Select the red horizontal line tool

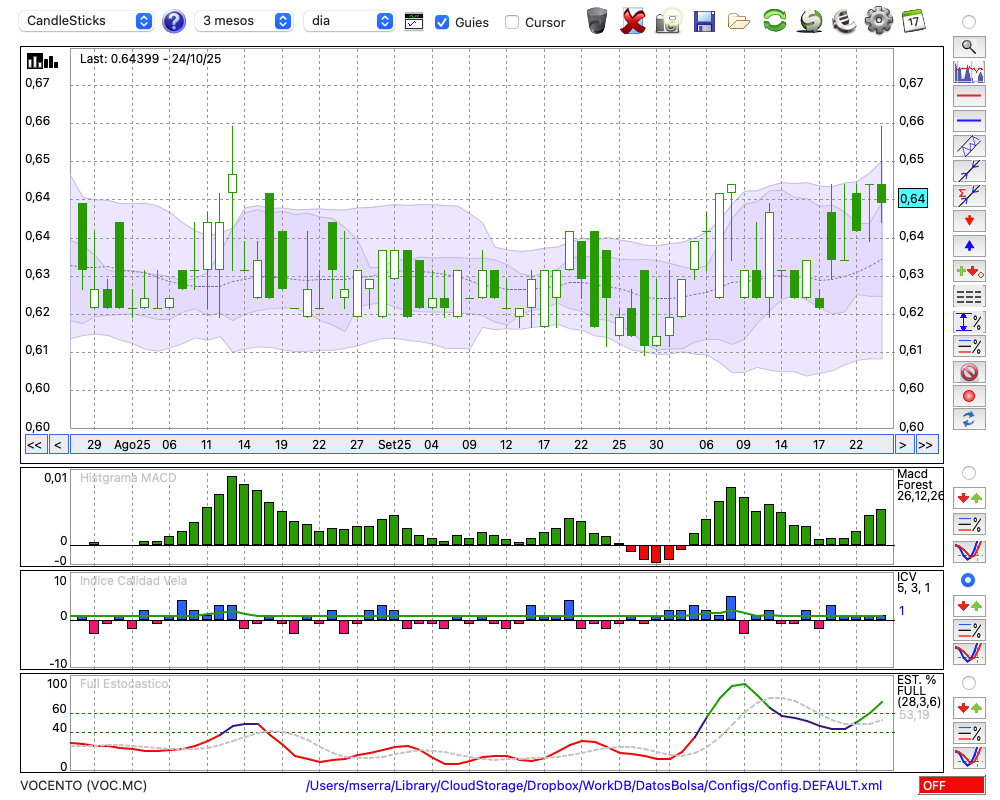pos(968,97)
